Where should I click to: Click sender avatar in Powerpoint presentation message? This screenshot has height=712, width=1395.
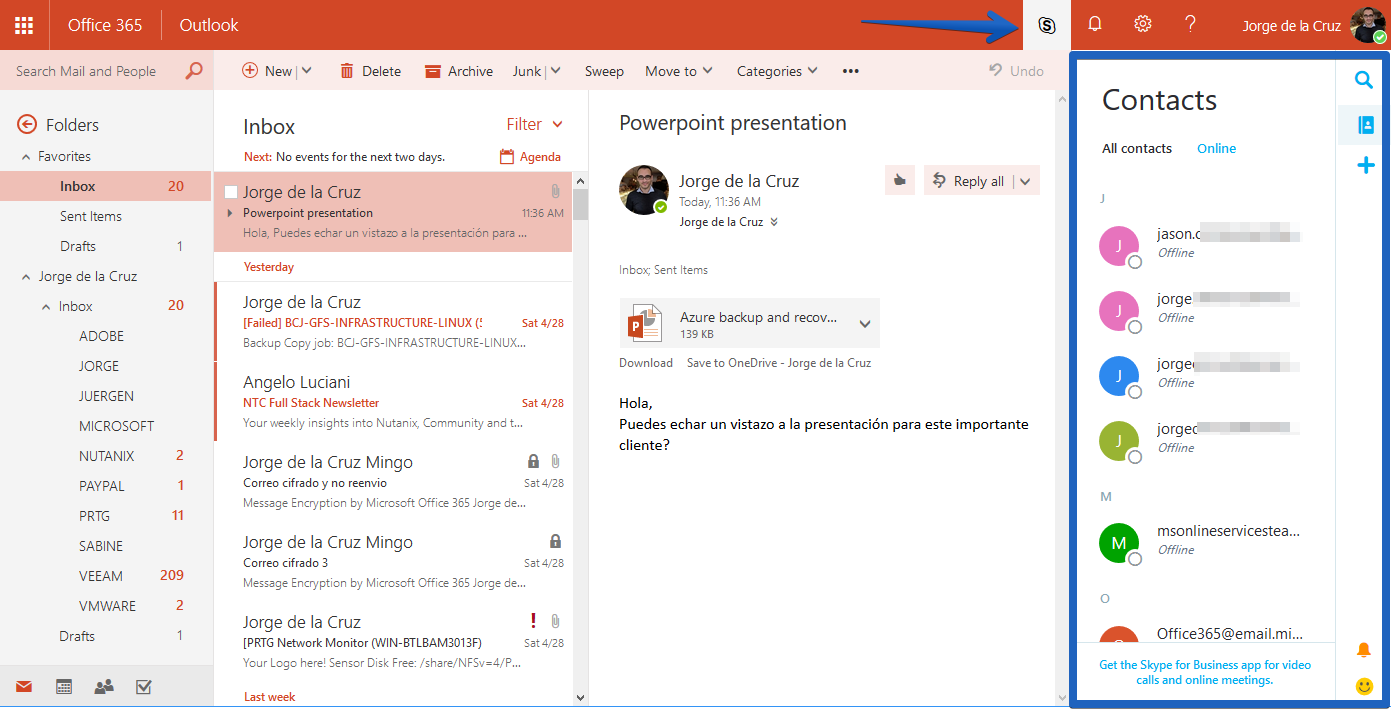644,190
